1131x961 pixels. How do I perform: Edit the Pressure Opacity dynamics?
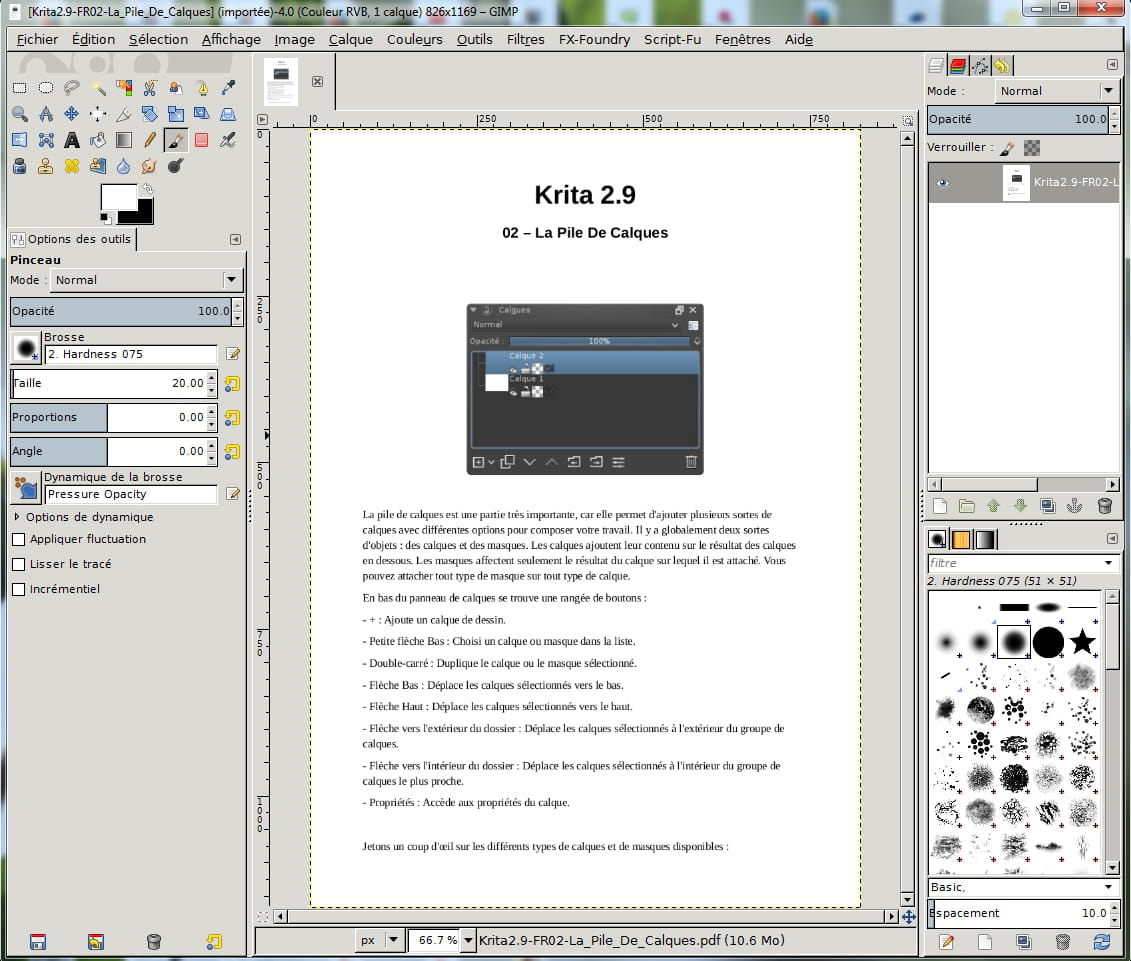(232, 493)
